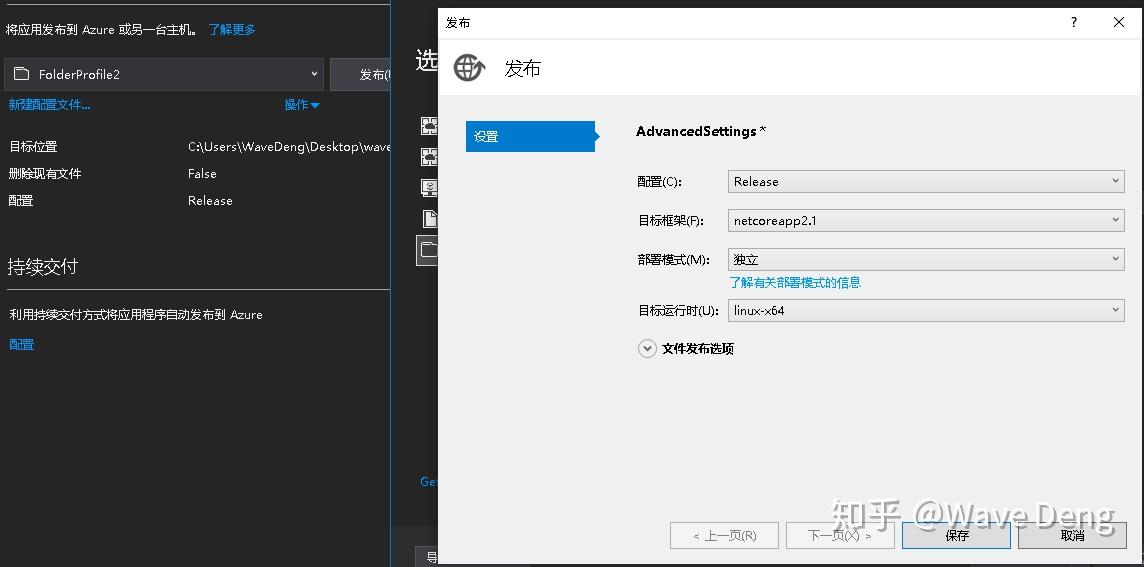Open the 目标框架 netcoreapp2.1 dropdown

(926, 220)
